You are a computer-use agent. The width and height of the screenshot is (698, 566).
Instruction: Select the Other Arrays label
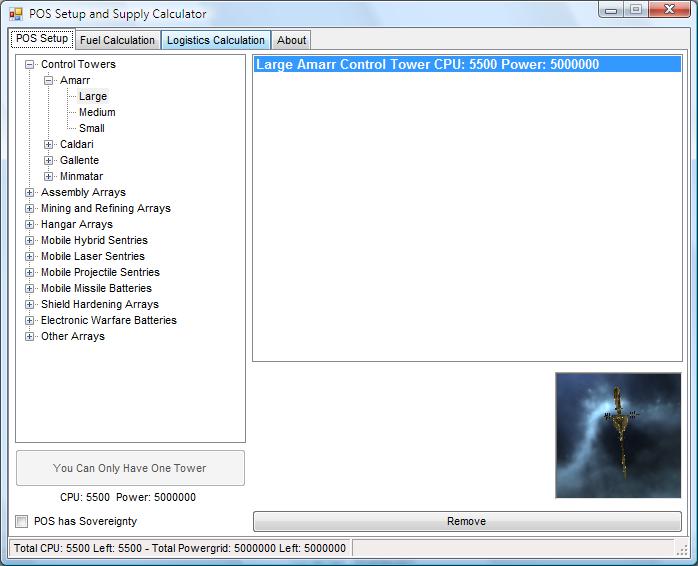pos(73,337)
